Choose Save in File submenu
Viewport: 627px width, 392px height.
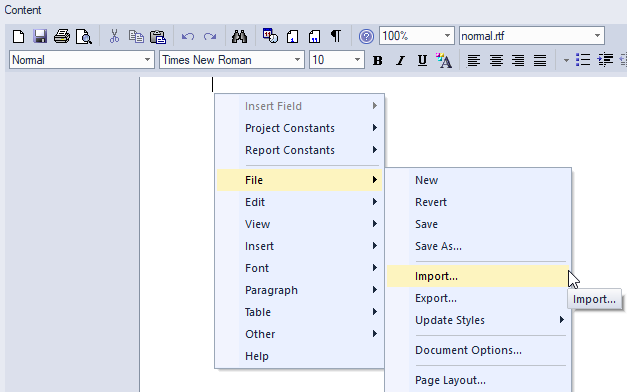tap(478, 224)
